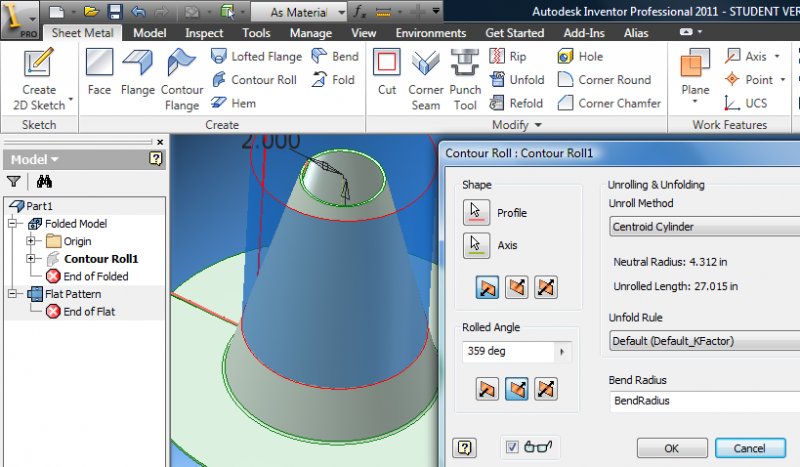Activate the Corner Seam tool
Viewport: 800px width, 467px height.
tap(426, 79)
